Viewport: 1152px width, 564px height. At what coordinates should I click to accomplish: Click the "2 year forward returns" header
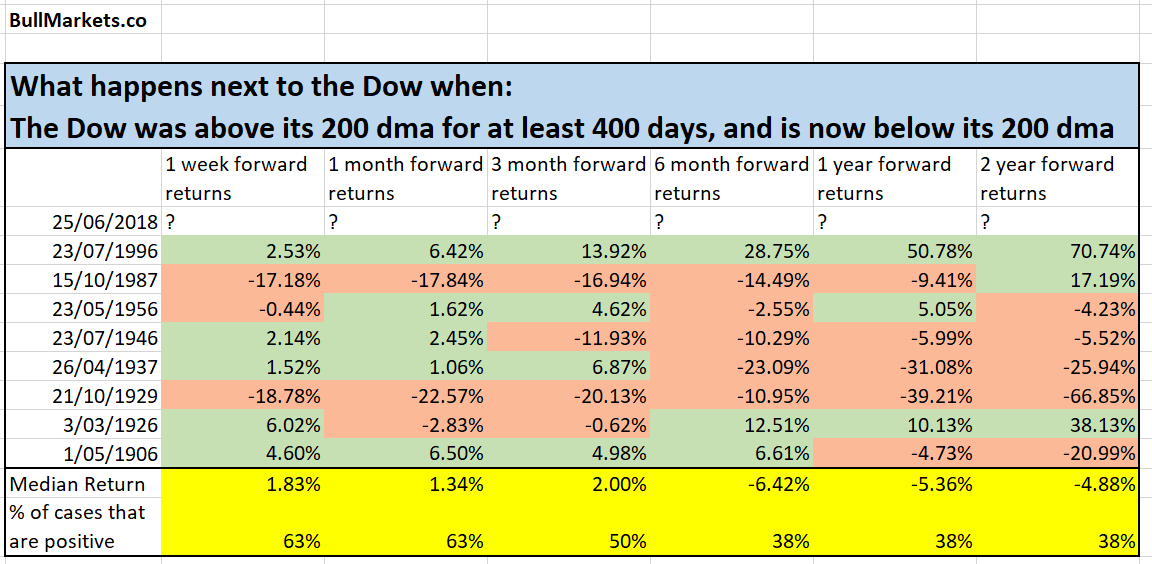[1058, 178]
